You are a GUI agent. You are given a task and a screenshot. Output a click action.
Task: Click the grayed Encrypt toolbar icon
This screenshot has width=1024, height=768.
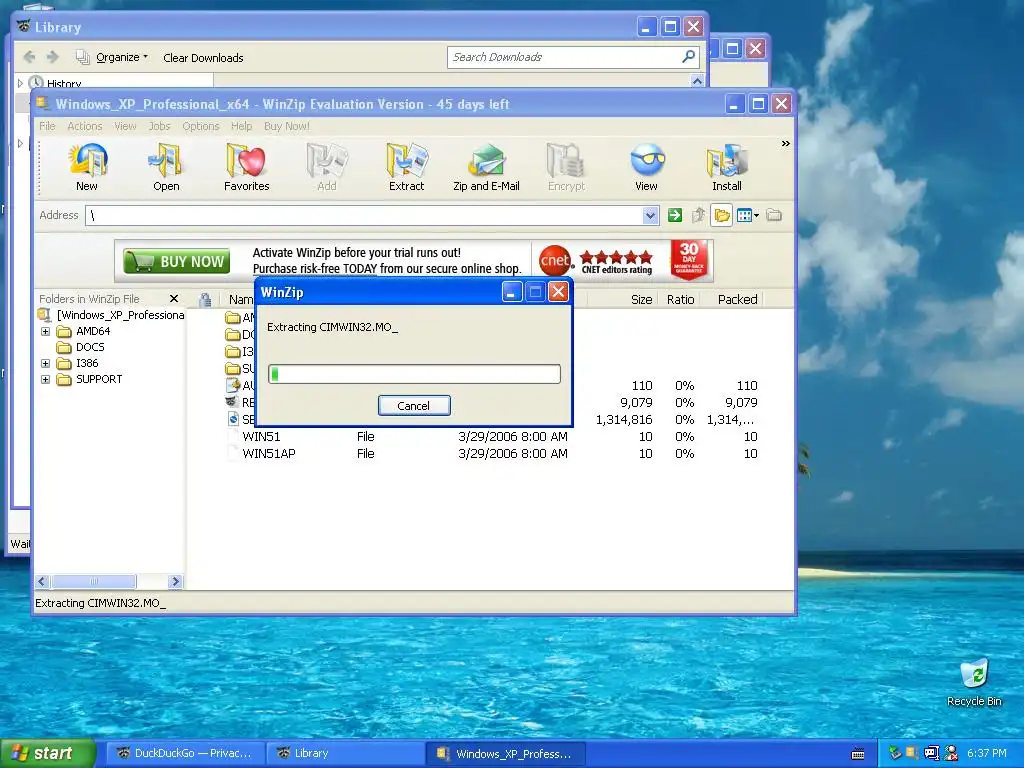point(566,167)
